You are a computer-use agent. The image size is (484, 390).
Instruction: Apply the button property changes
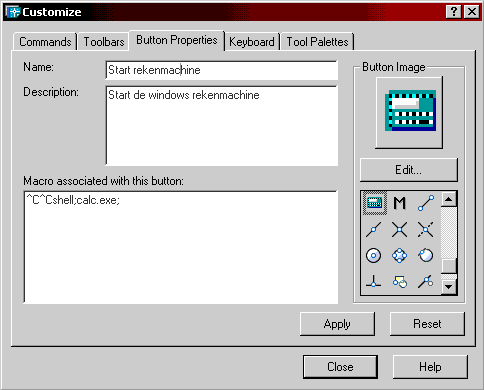point(337,324)
